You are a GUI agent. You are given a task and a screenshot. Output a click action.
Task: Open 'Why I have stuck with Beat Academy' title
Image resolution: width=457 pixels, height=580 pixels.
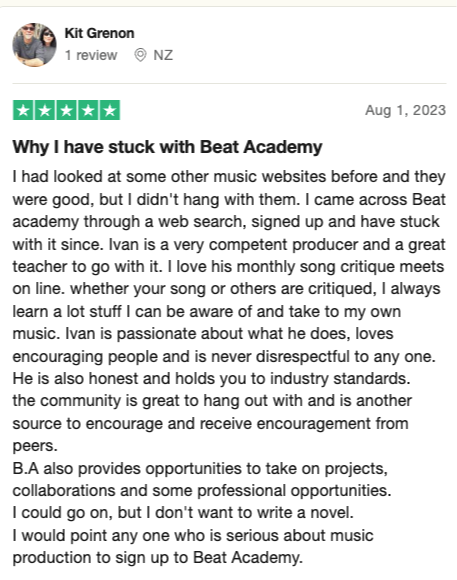pos(168,147)
